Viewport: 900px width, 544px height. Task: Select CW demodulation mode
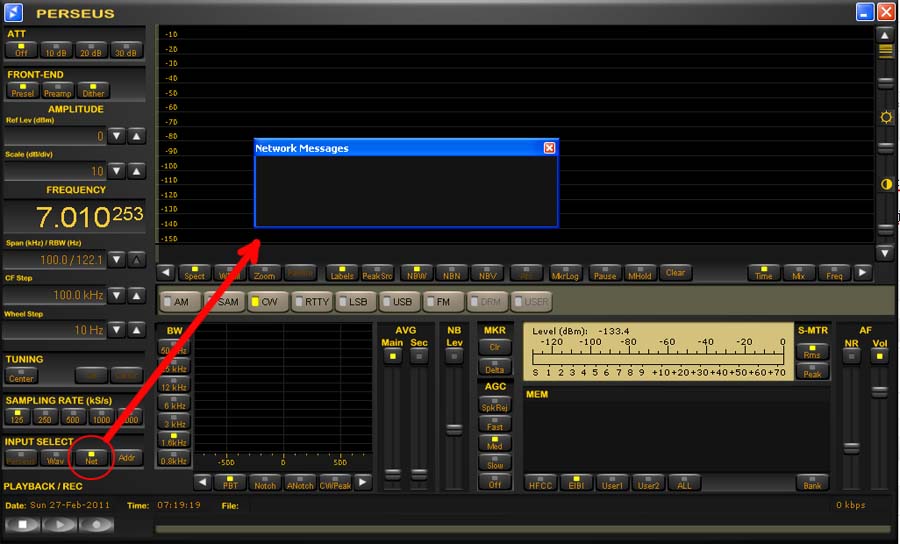pos(268,302)
